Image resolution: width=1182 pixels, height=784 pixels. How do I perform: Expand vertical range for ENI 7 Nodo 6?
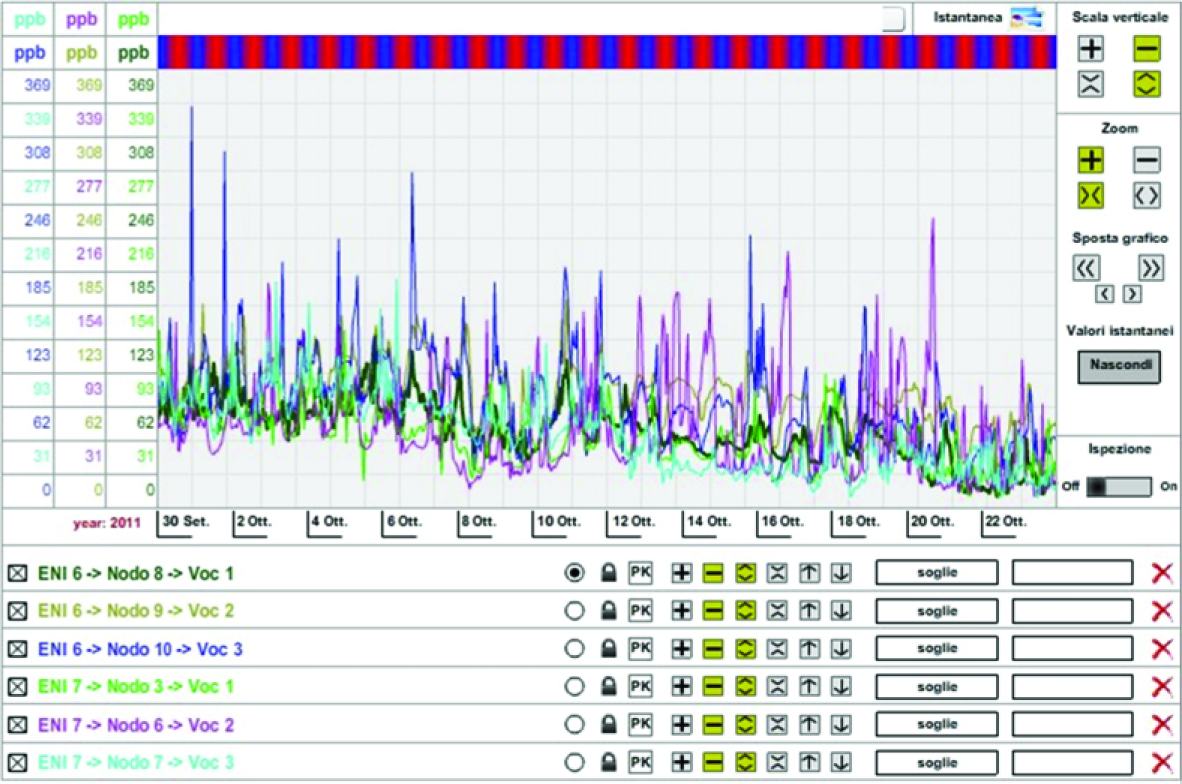pyautogui.click(x=745, y=724)
